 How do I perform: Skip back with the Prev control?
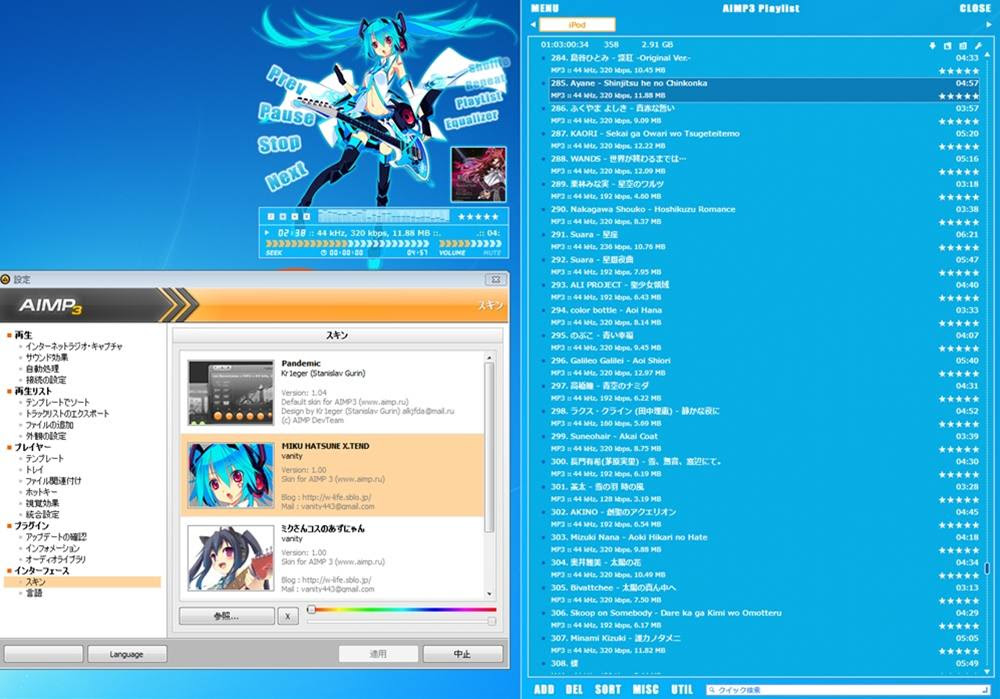click(288, 79)
